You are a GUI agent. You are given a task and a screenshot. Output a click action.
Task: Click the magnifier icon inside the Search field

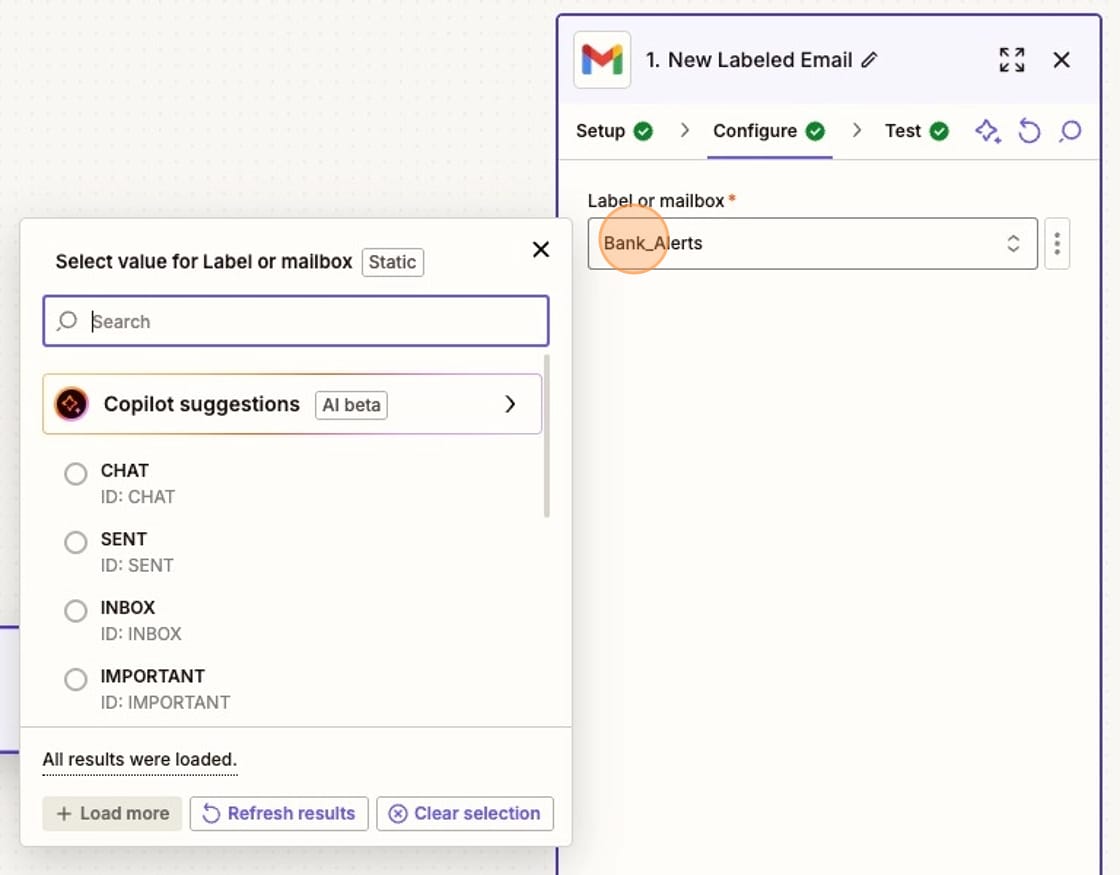(66, 321)
